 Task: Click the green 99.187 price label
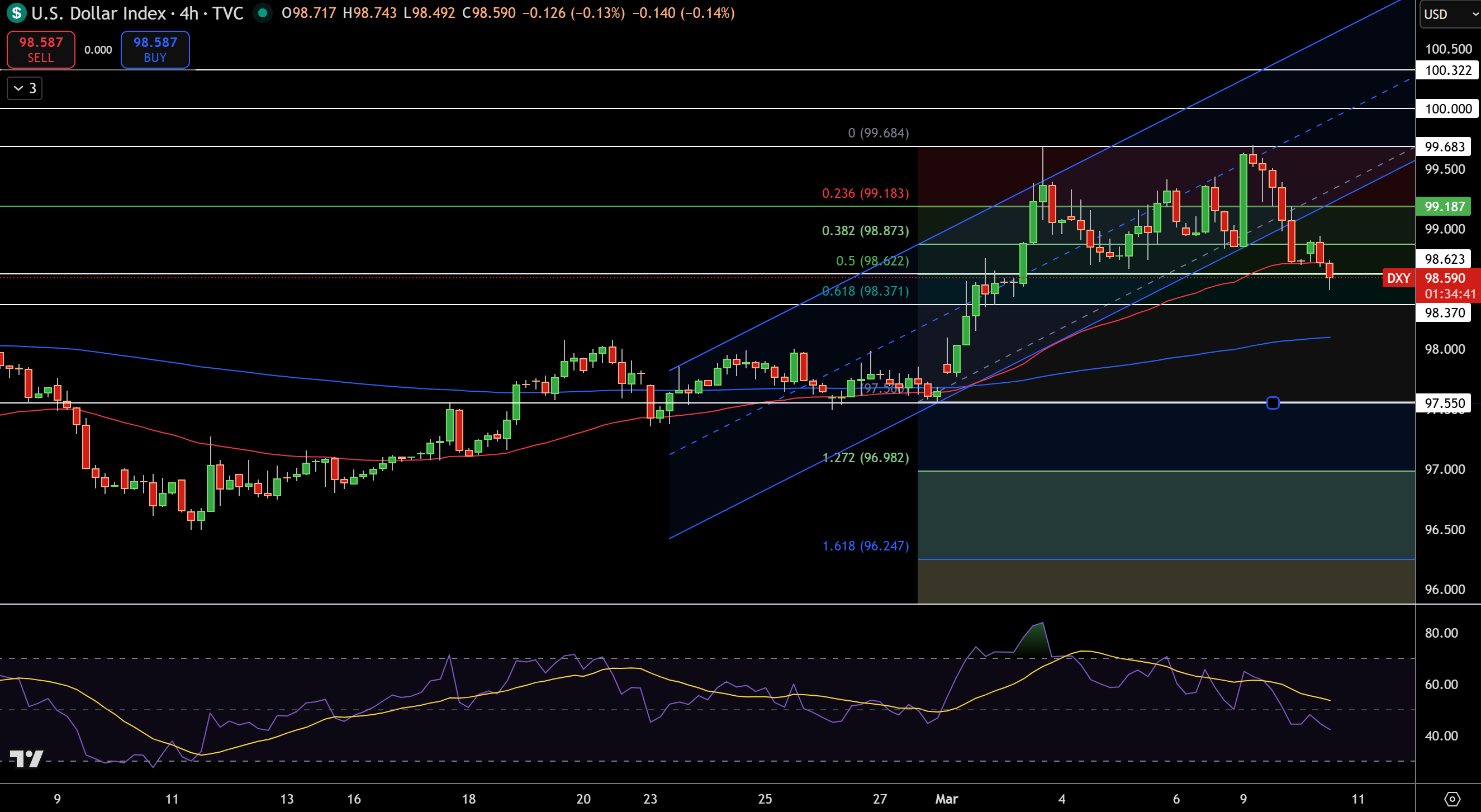tap(1444, 206)
